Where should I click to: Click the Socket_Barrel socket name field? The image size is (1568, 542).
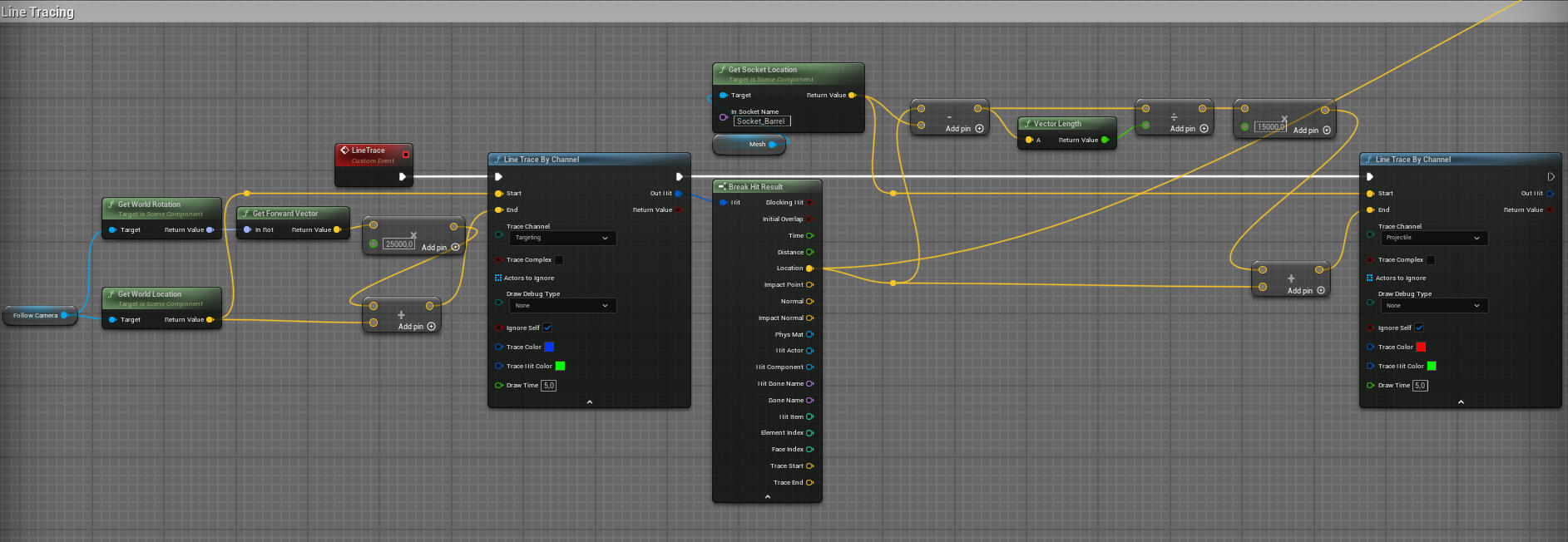[761, 121]
